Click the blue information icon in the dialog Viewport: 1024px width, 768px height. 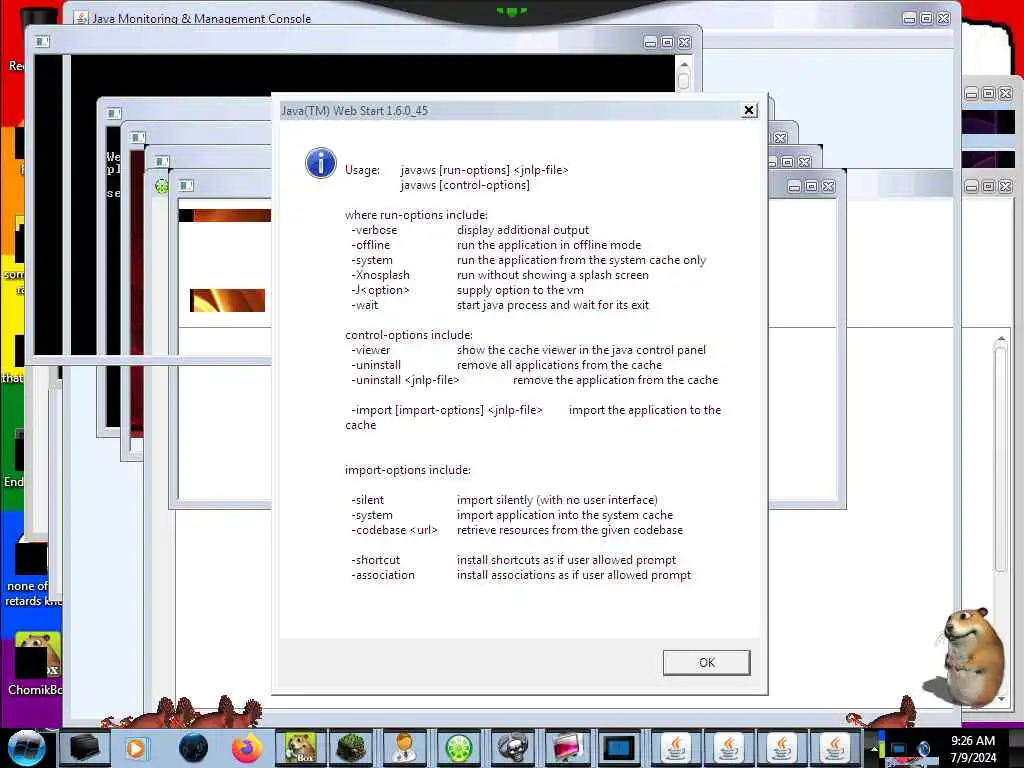pos(321,163)
